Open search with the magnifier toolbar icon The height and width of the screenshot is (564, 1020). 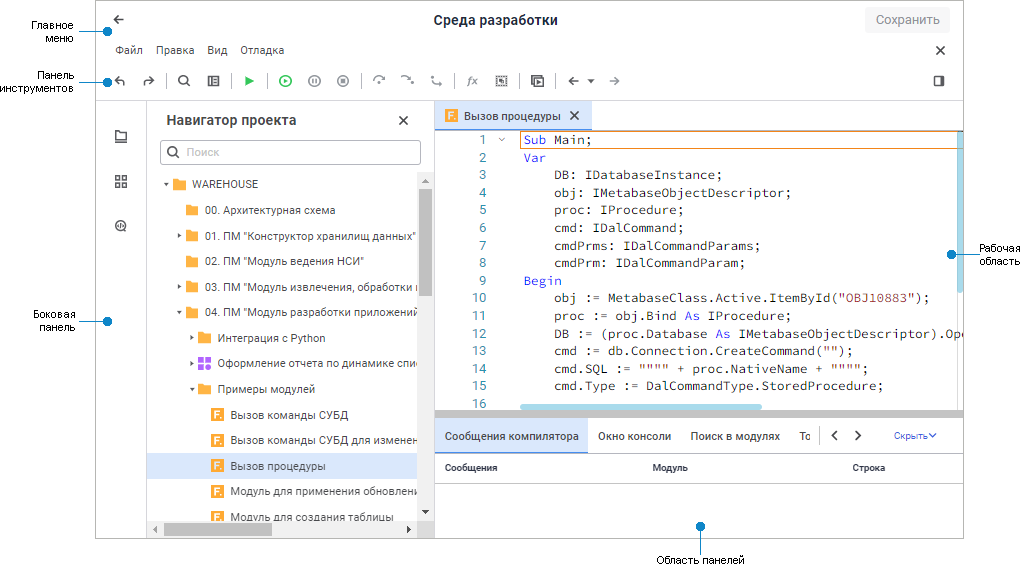(x=184, y=81)
